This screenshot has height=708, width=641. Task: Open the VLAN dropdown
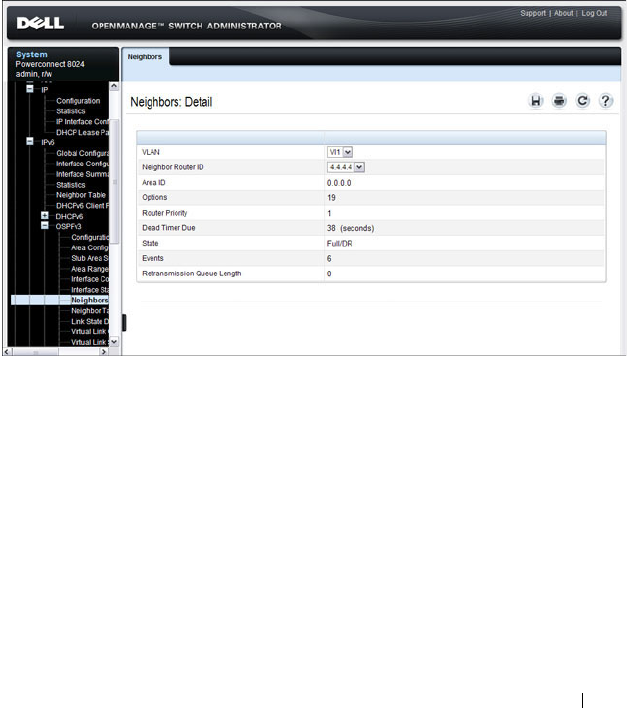339,152
